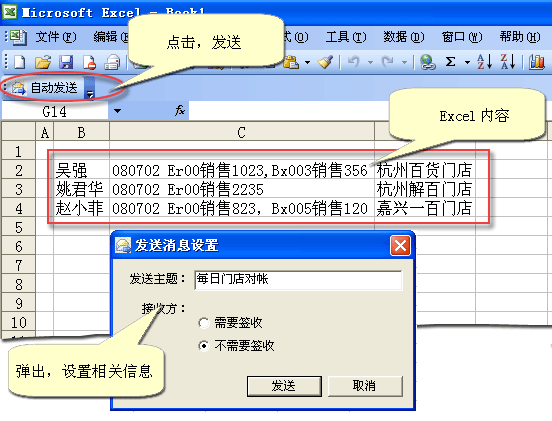The height and width of the screenshot is (421, 552).
Task: Open the 工具(T) menu
Action: tap(346, 37)
